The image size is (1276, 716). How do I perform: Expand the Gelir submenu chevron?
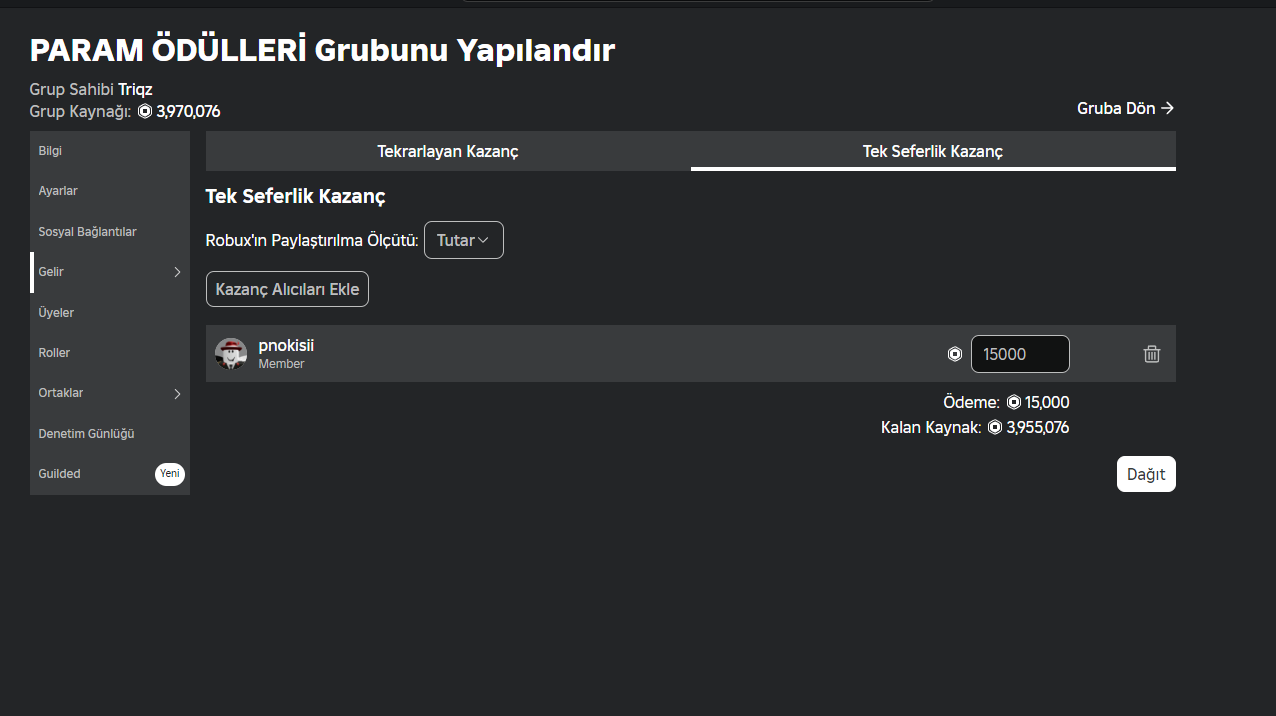177,272
